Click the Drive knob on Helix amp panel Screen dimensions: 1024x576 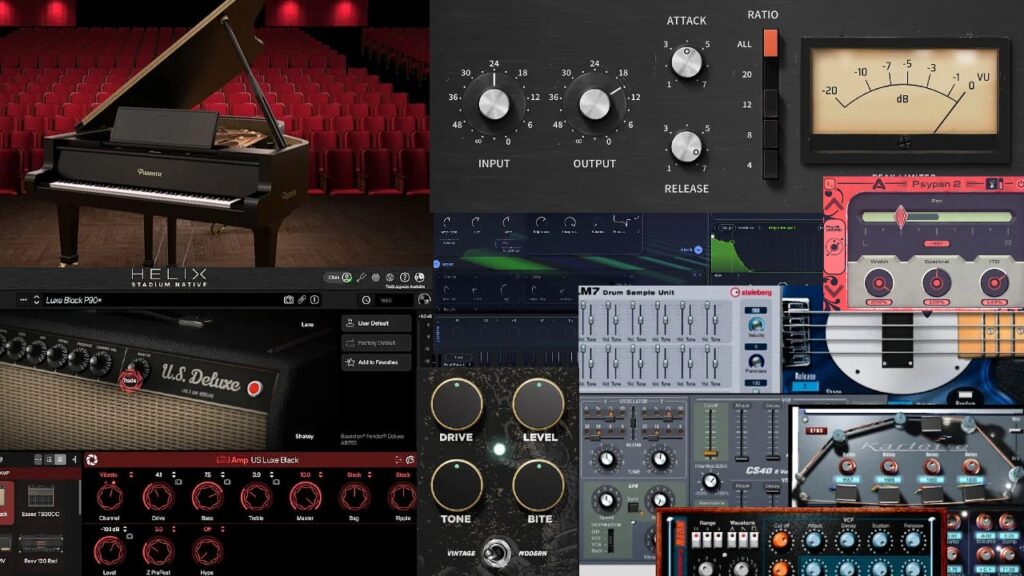click(158, 498)
